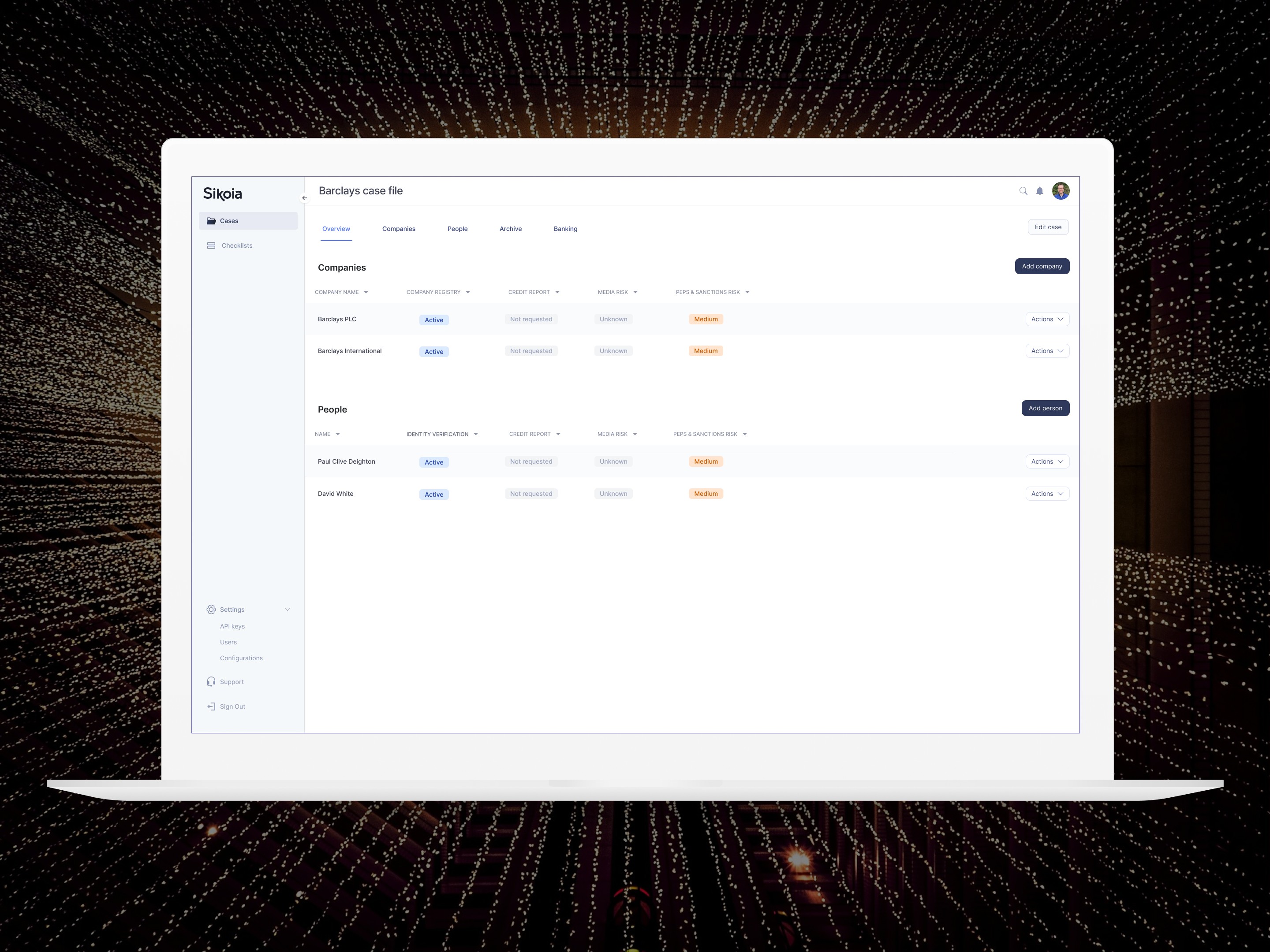Open API keys settings
1270x952 pixels.
[232, 627]
